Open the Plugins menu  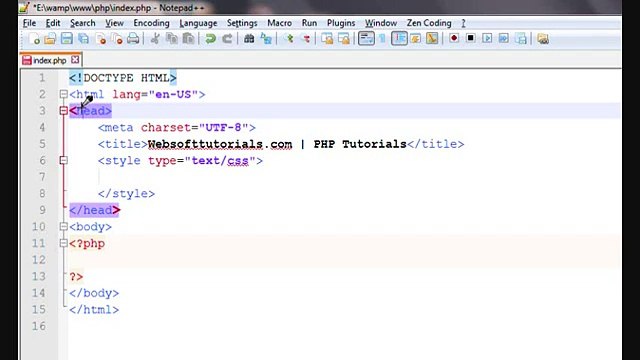click(341, 23)
